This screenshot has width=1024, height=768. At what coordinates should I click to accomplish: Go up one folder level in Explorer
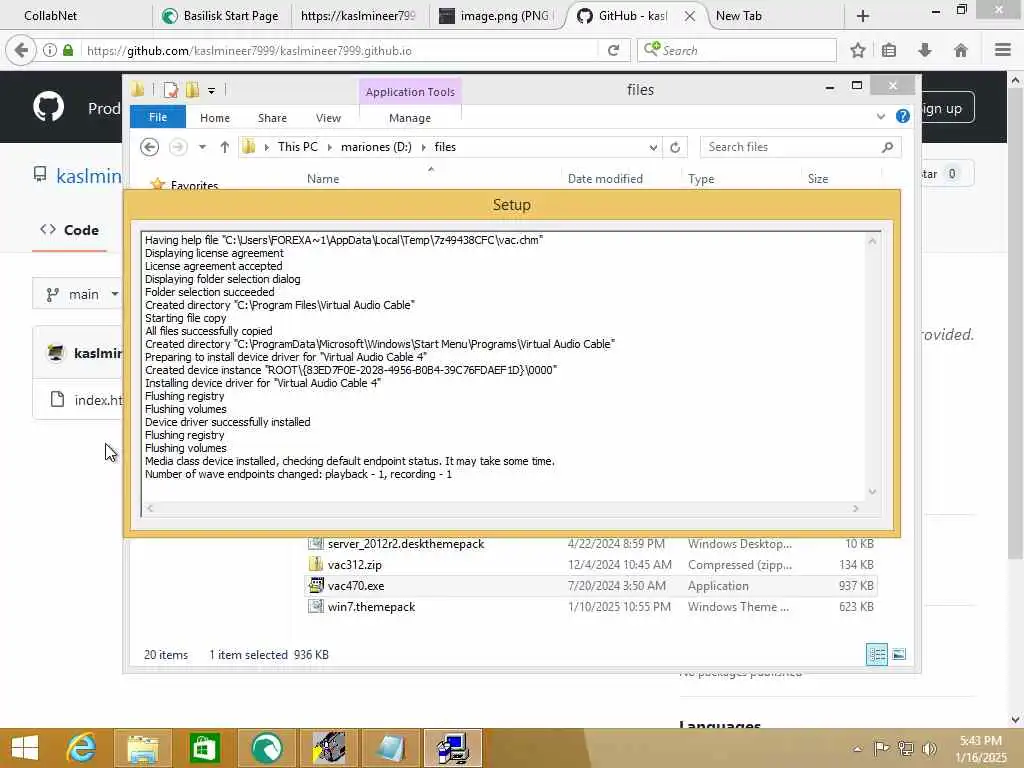coord(225,147)
